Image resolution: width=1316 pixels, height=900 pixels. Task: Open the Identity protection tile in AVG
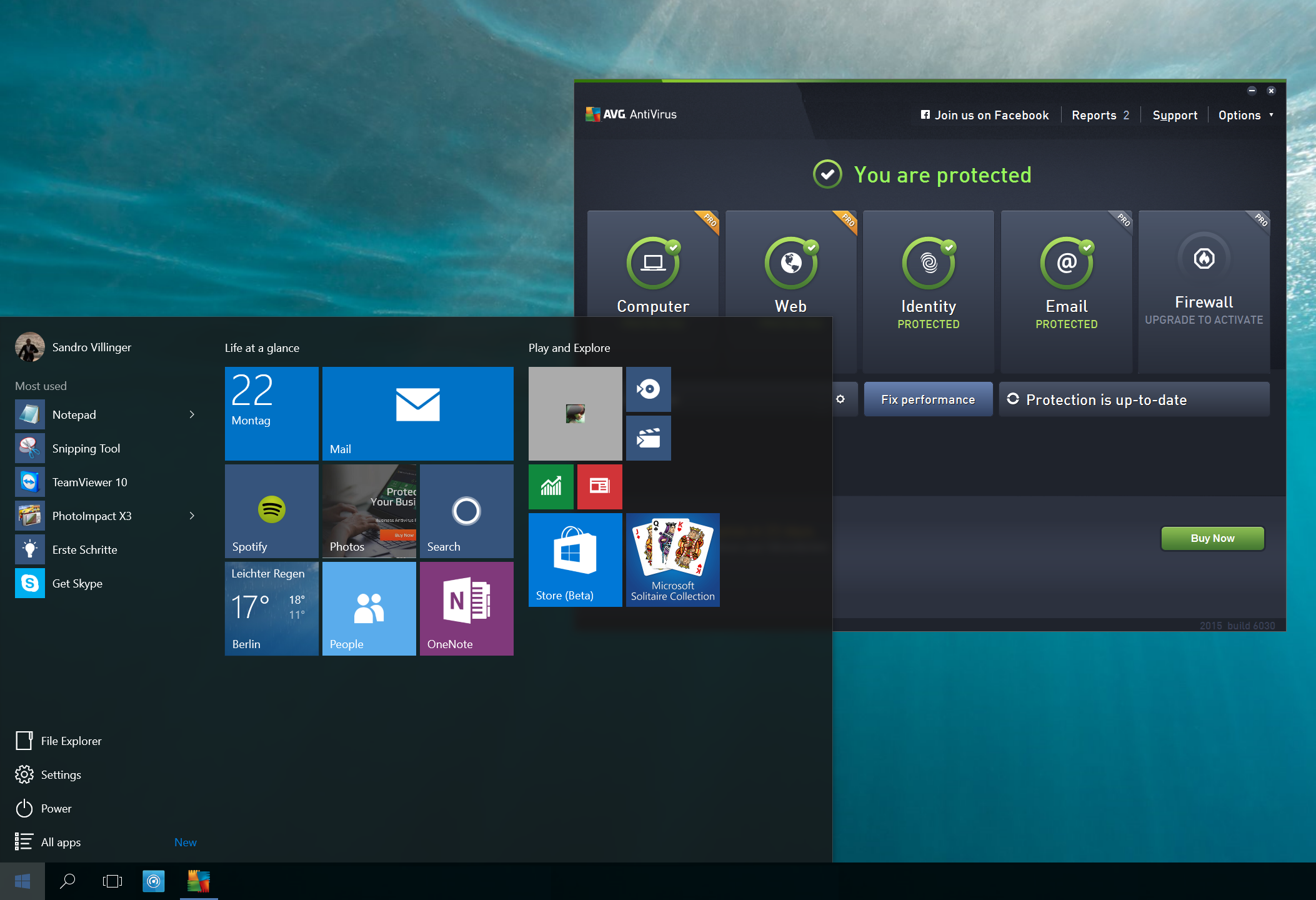(929, 291)
